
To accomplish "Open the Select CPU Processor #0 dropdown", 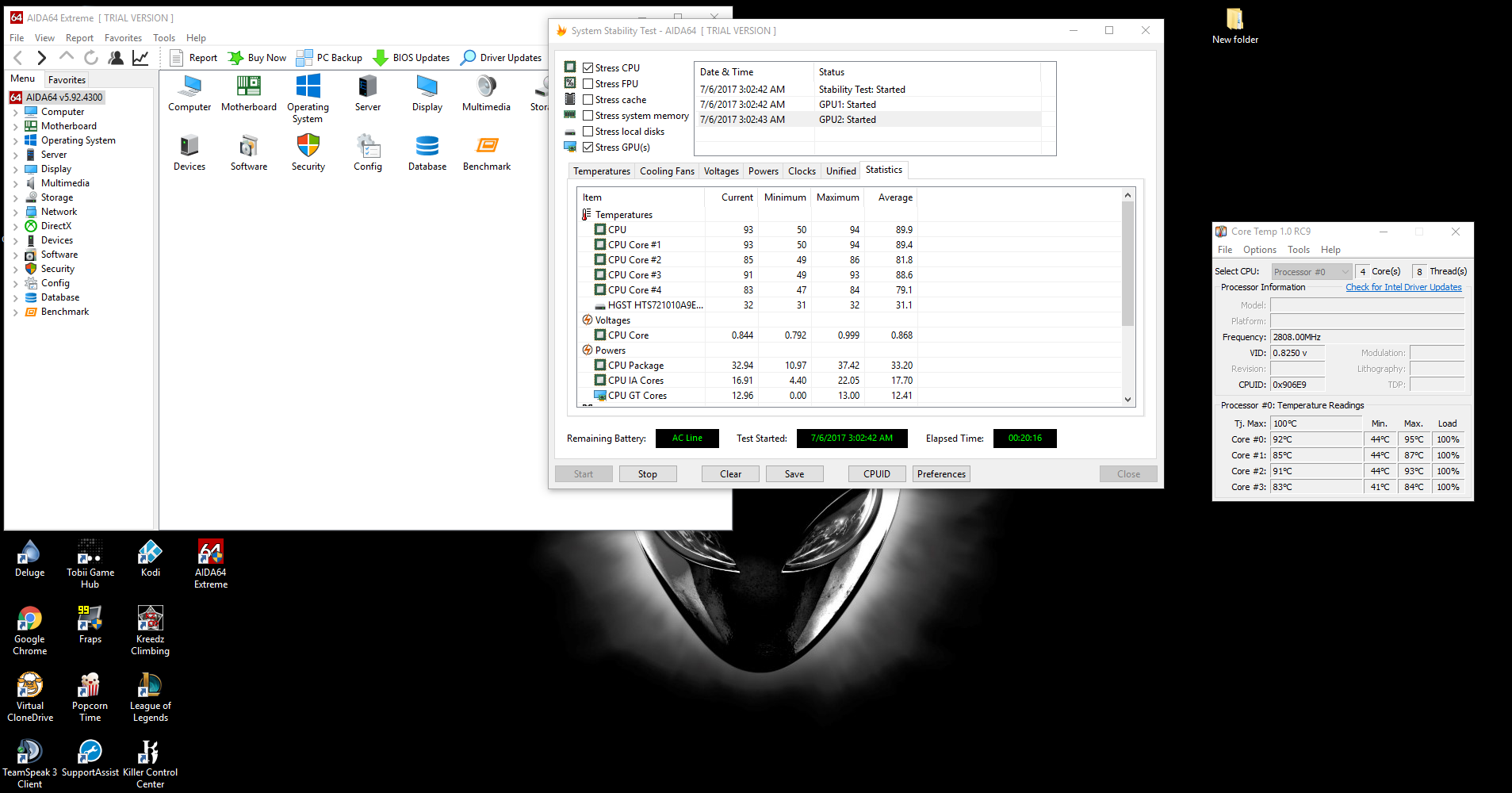I will tap(1311, 272).
